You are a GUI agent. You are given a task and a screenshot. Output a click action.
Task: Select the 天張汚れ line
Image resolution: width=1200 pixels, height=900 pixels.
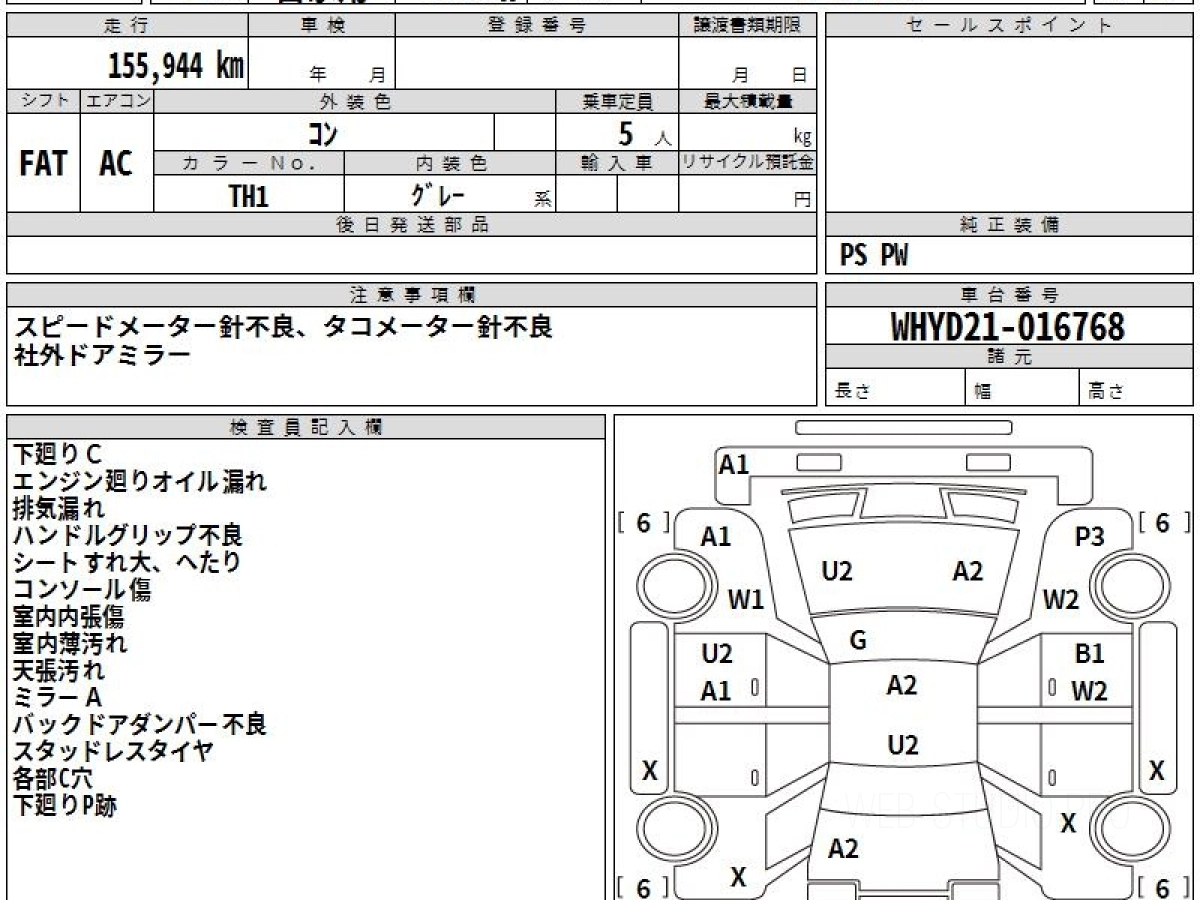[58, 671]
